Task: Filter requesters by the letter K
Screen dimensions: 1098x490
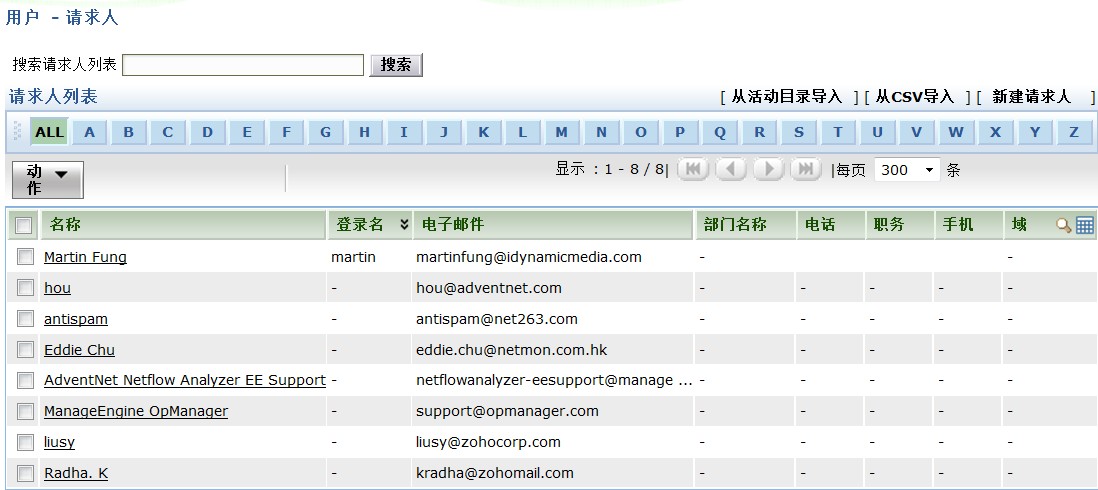Action: point(483,132)
